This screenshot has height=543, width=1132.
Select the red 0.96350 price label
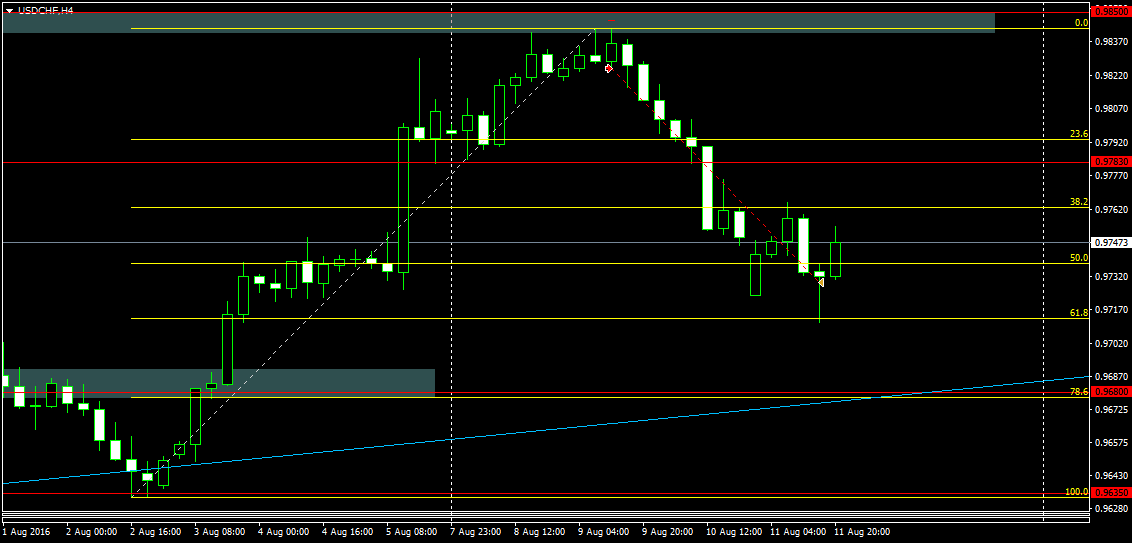[x=1112, y=493]
